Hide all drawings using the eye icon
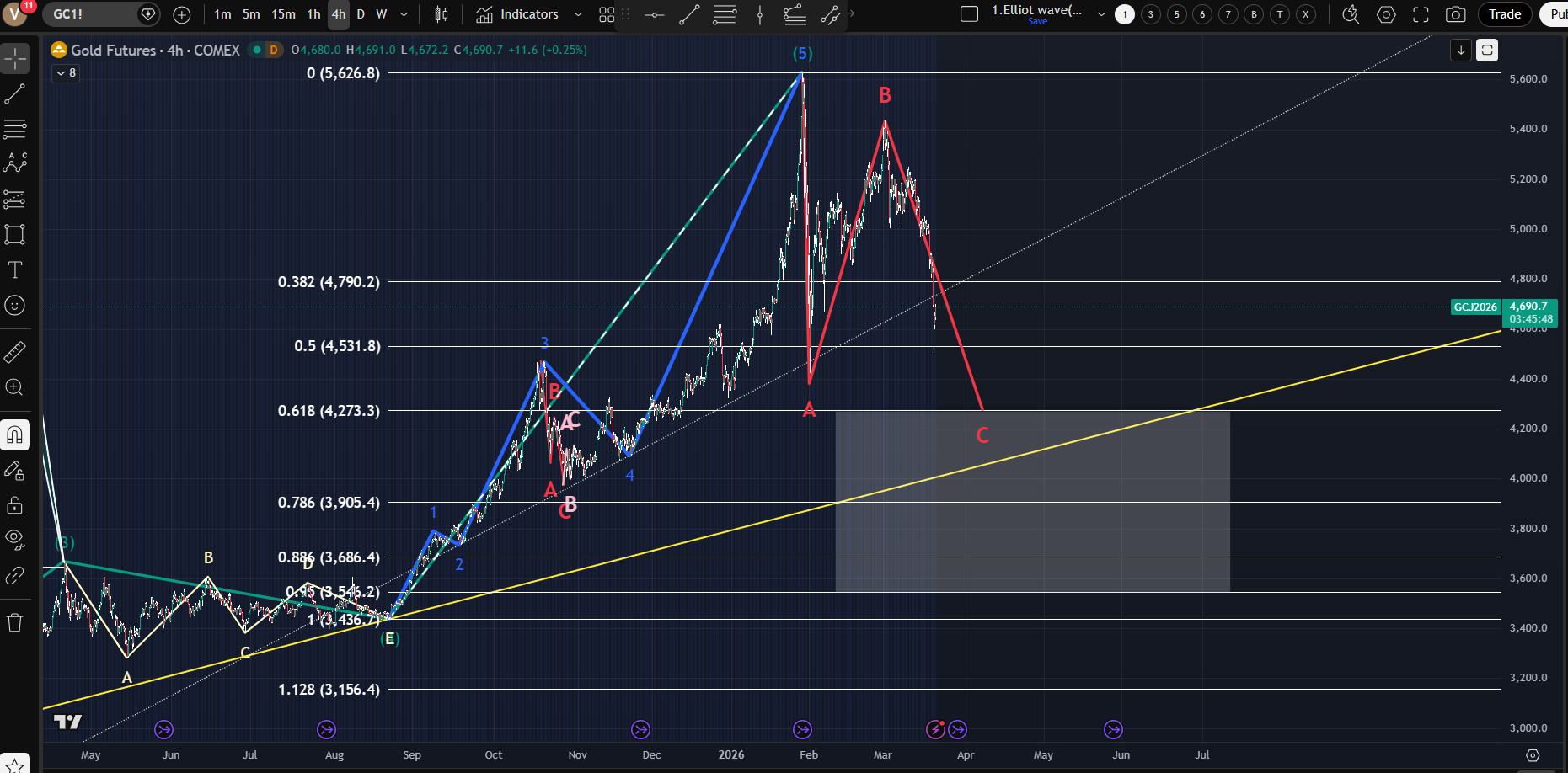 click(15, 539)
